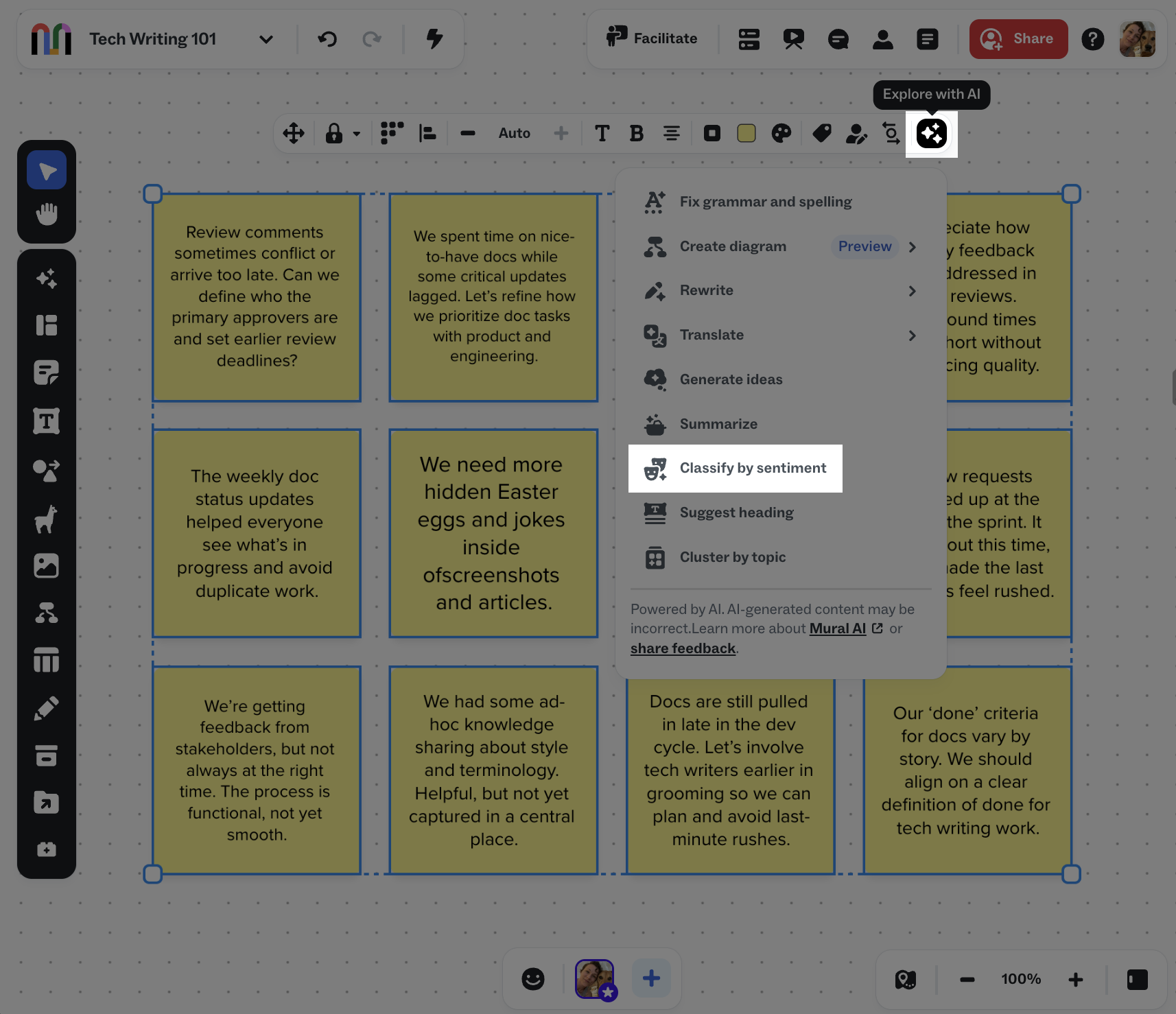Image resolution: width=1176 pixels, height=1014 pixels.
Task: Open the text alignment icon
Action: (672, 133)
